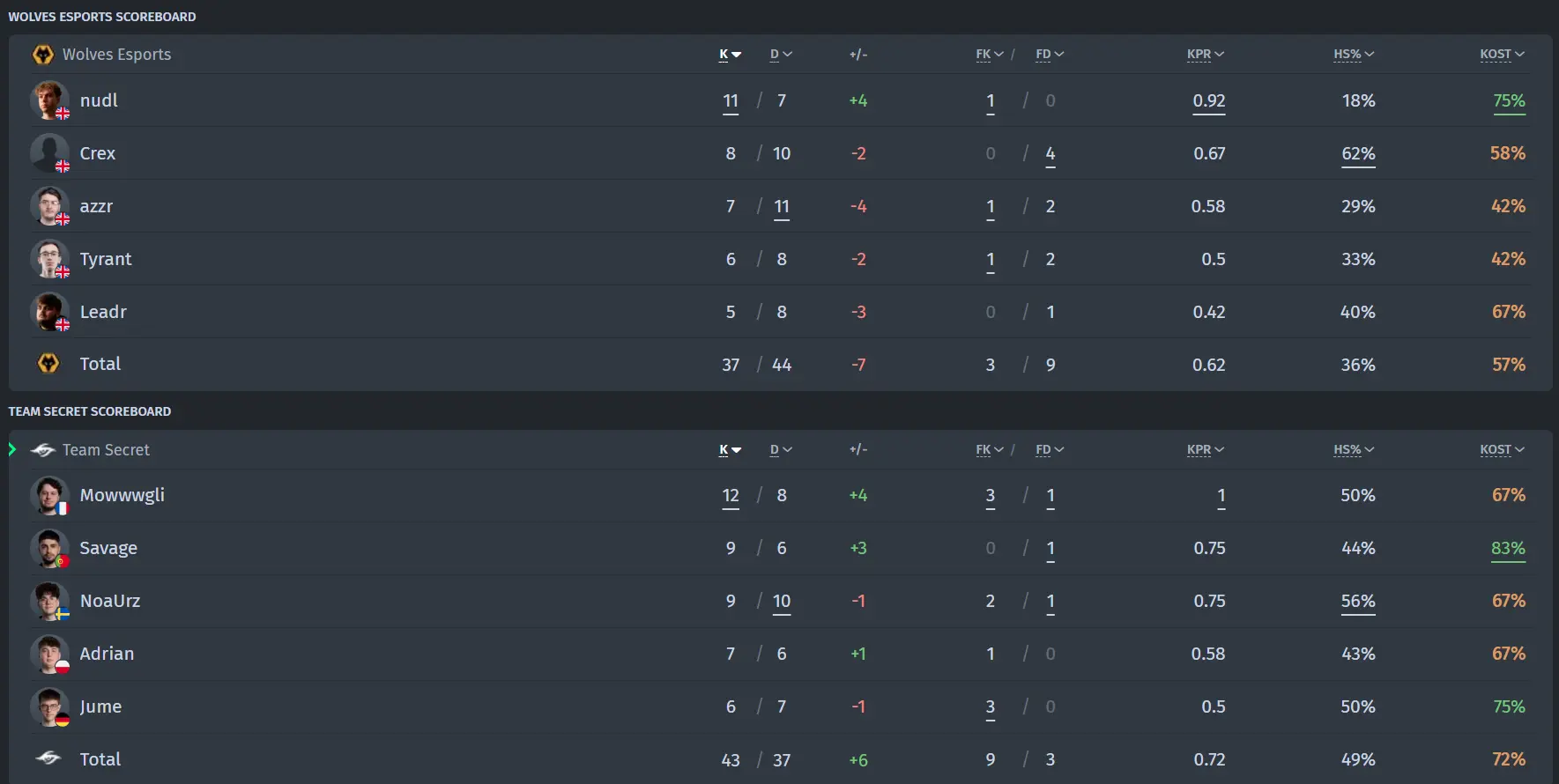Viewport: 1559px width, 784px height.
Task: Open the Wolves Esports team name link
Action: pos(117,55)
